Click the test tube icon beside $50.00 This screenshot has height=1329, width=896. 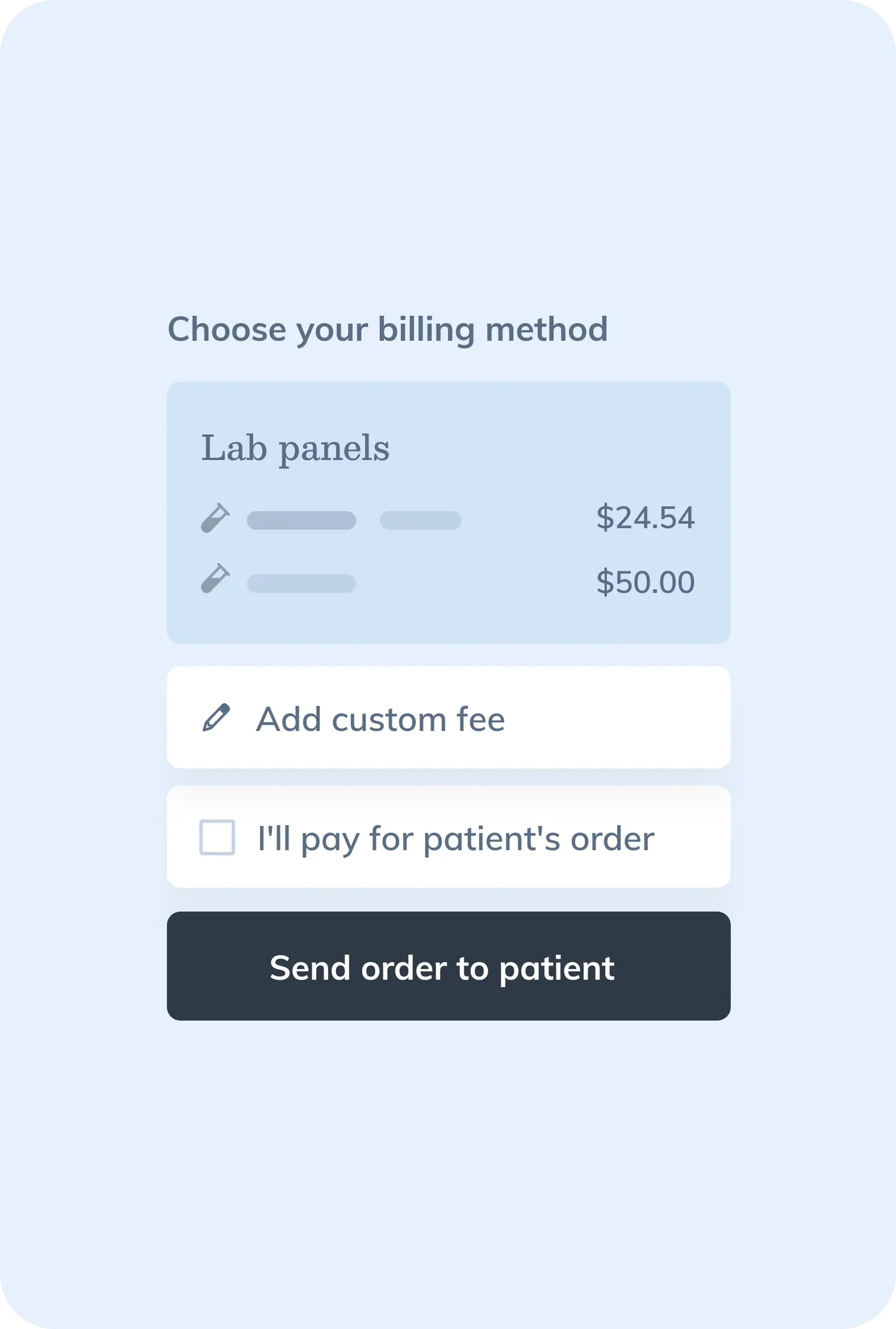(x=215, y=578)
